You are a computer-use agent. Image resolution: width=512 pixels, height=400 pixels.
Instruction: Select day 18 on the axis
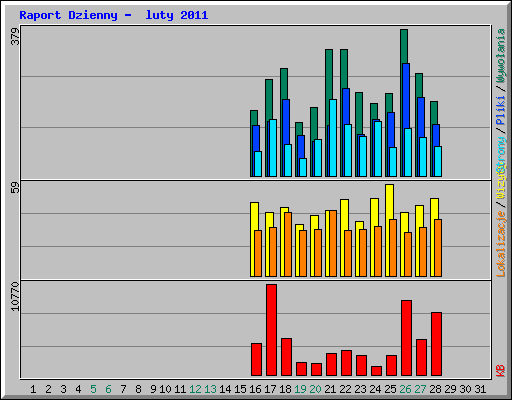[285, 389]
